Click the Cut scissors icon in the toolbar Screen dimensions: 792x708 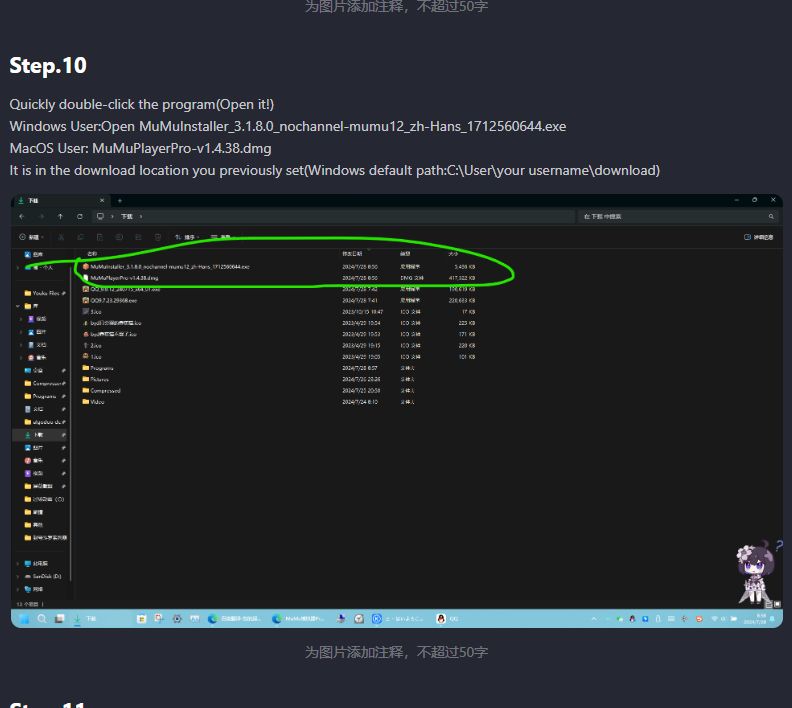point(61,237)
